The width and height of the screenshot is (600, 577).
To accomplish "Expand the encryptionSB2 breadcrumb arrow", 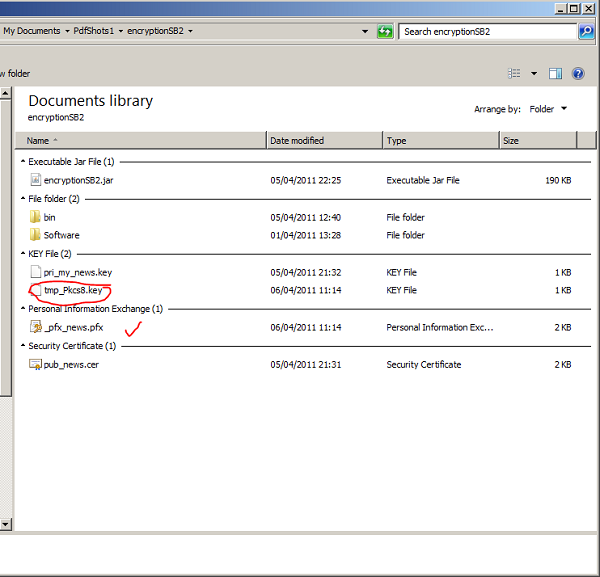I will pos(190,31).
